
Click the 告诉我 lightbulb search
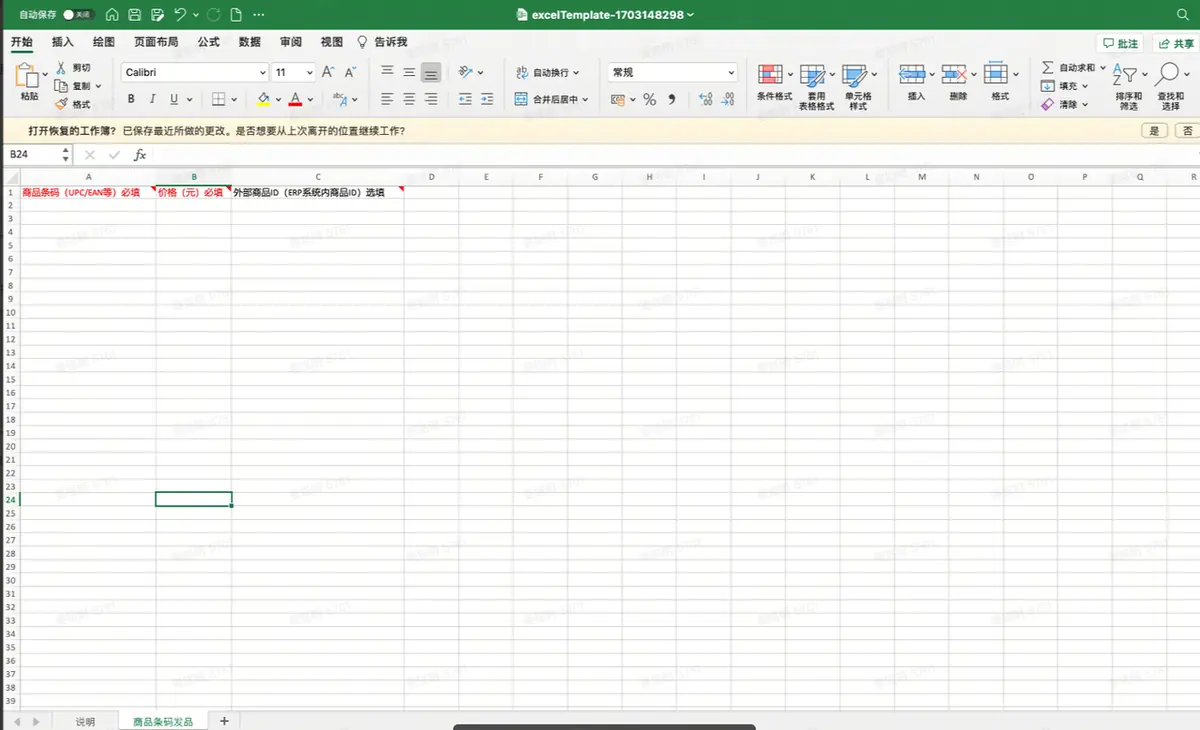click(382, 42)
